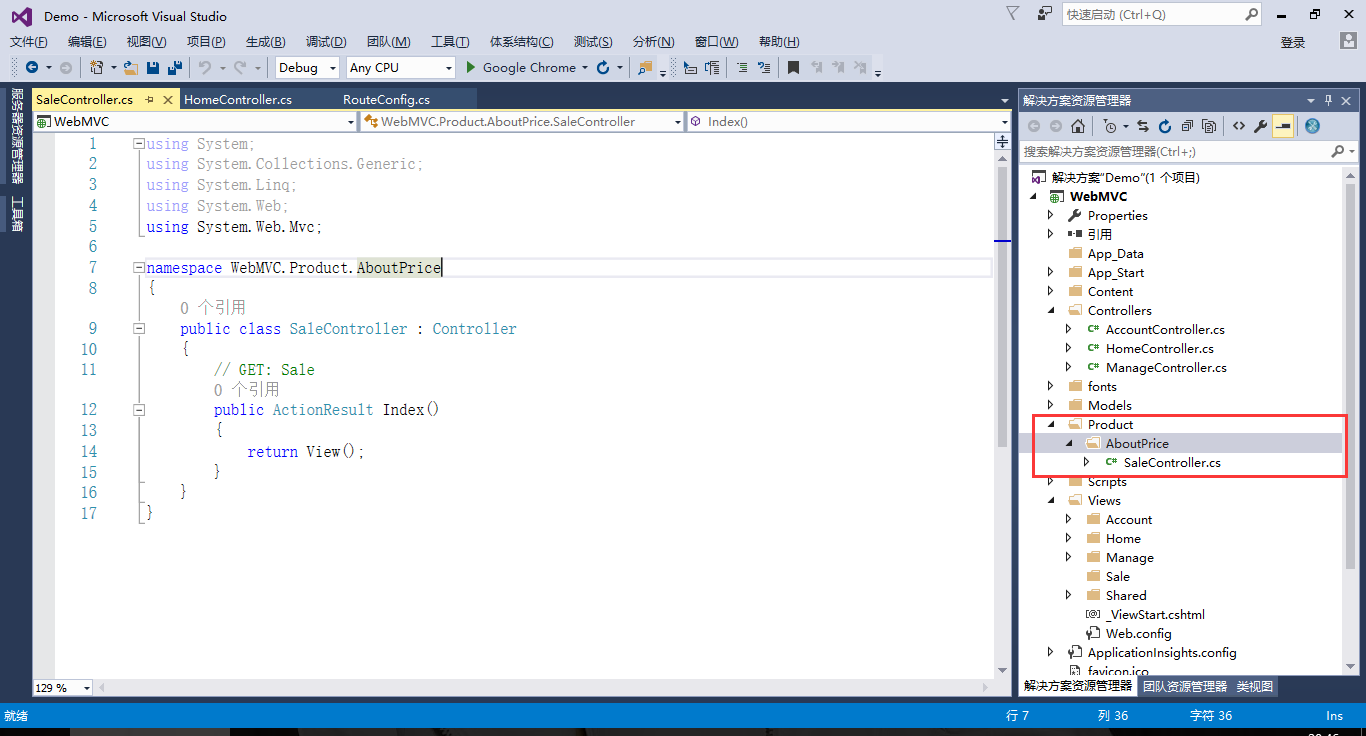Click the View Code angle-brackets icon
Viewport: 1366px width, 736px height.
click(1238, 126)
